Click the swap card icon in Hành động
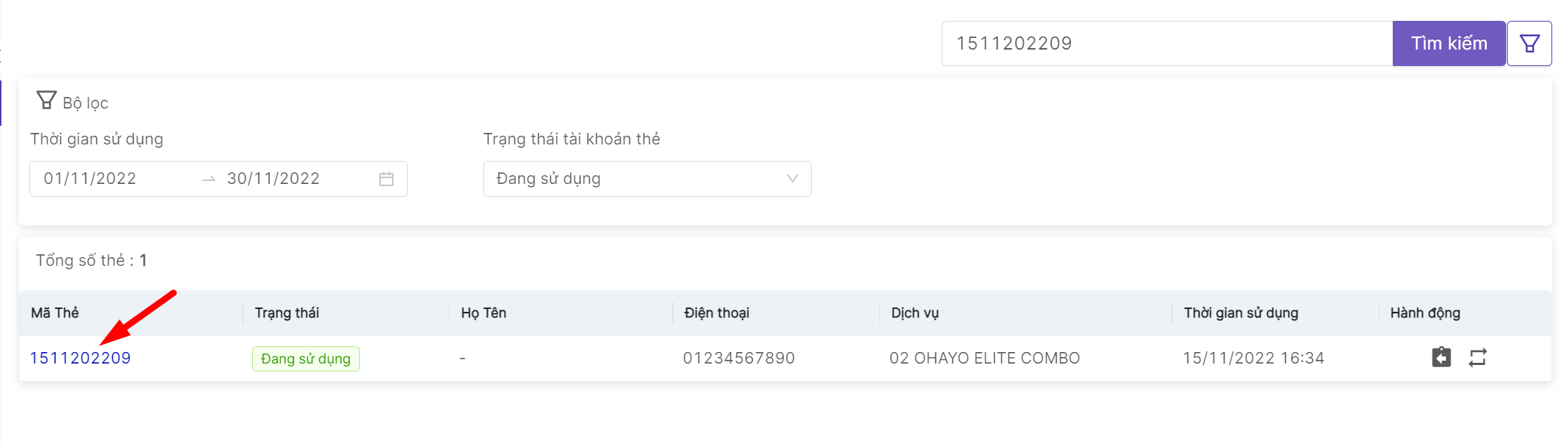 [x=1477, y=357]
